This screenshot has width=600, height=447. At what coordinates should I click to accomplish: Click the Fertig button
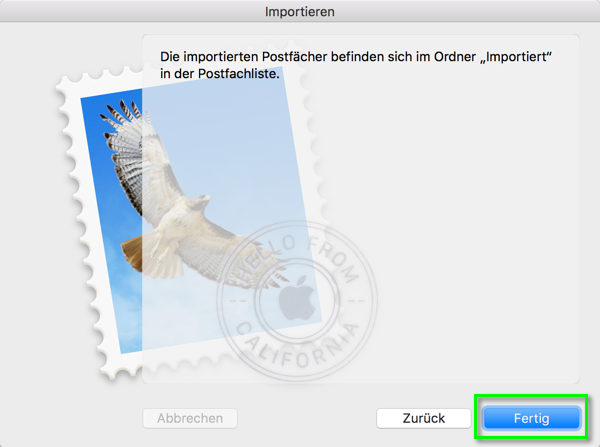coord(532,418)
